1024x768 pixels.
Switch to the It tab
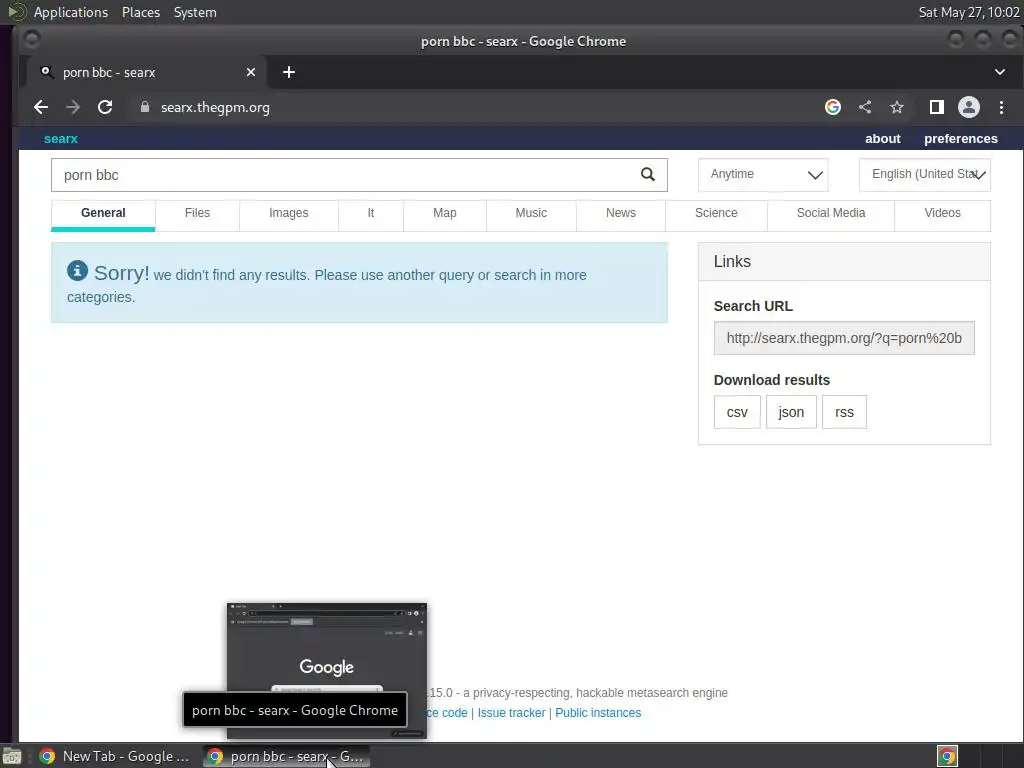pyautogui.click(x=371, y=214)
